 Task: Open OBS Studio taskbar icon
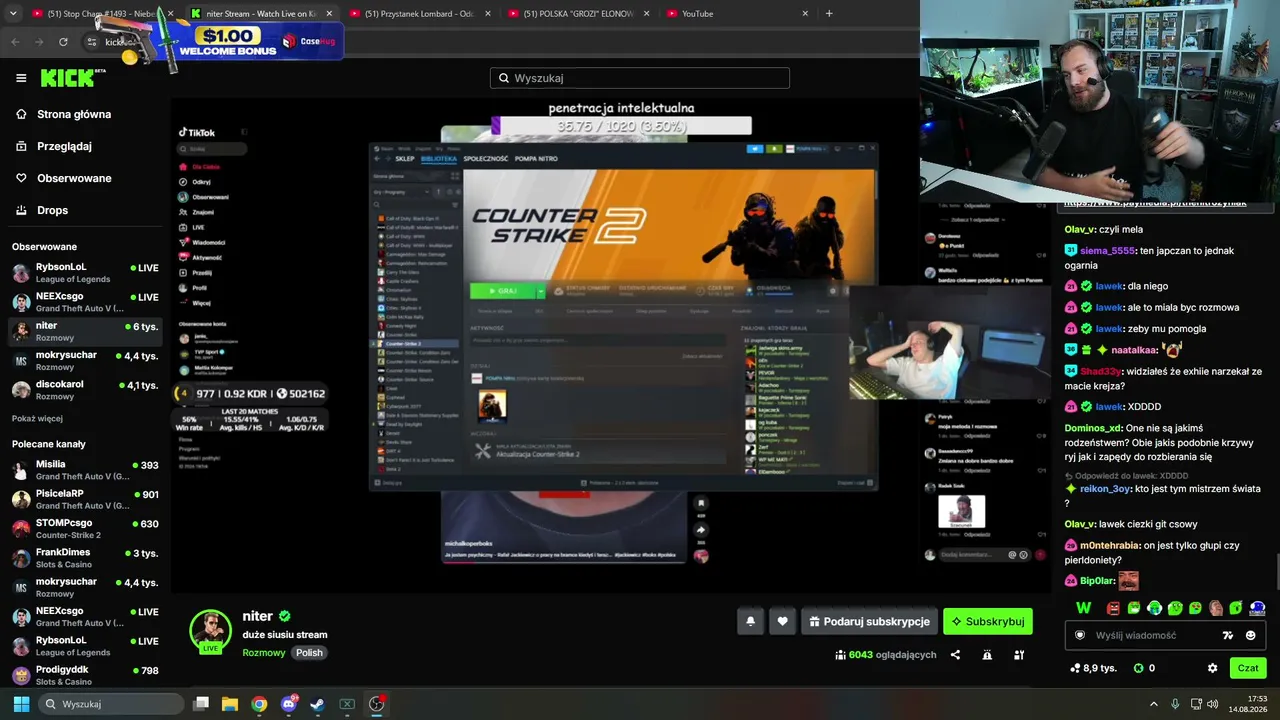[376, 704]
